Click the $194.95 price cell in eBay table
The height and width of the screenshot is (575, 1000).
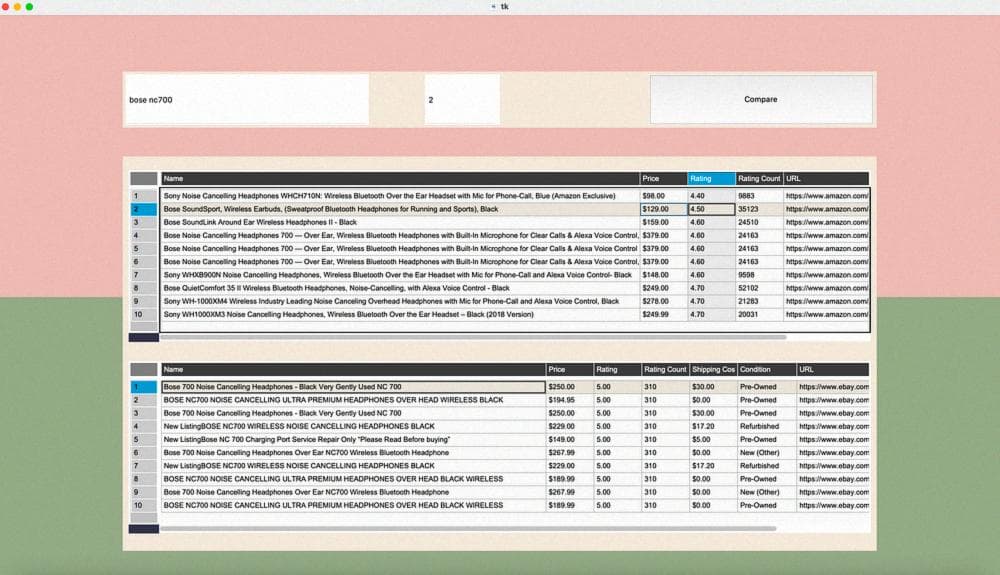569,400
